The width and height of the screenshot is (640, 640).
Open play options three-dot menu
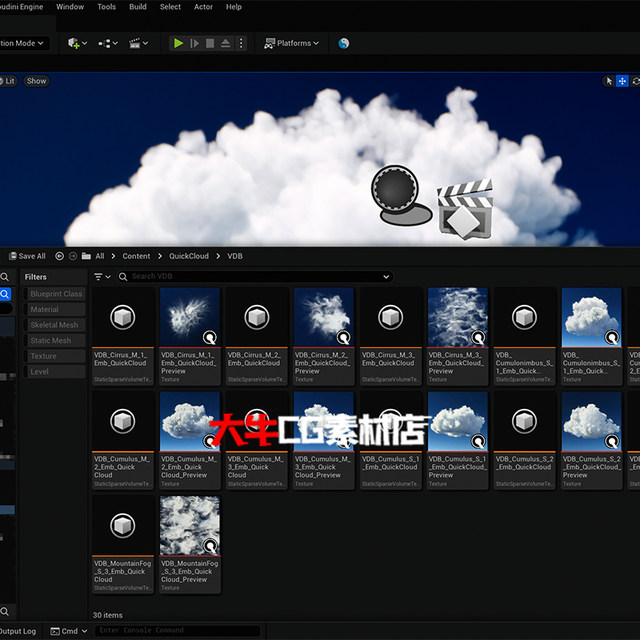click(x=241, y=43)
